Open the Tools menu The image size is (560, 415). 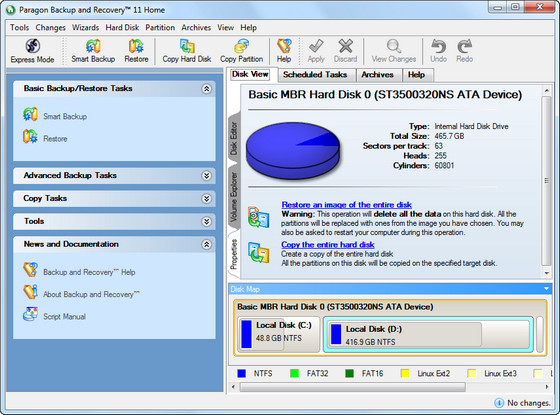point(20,28)
